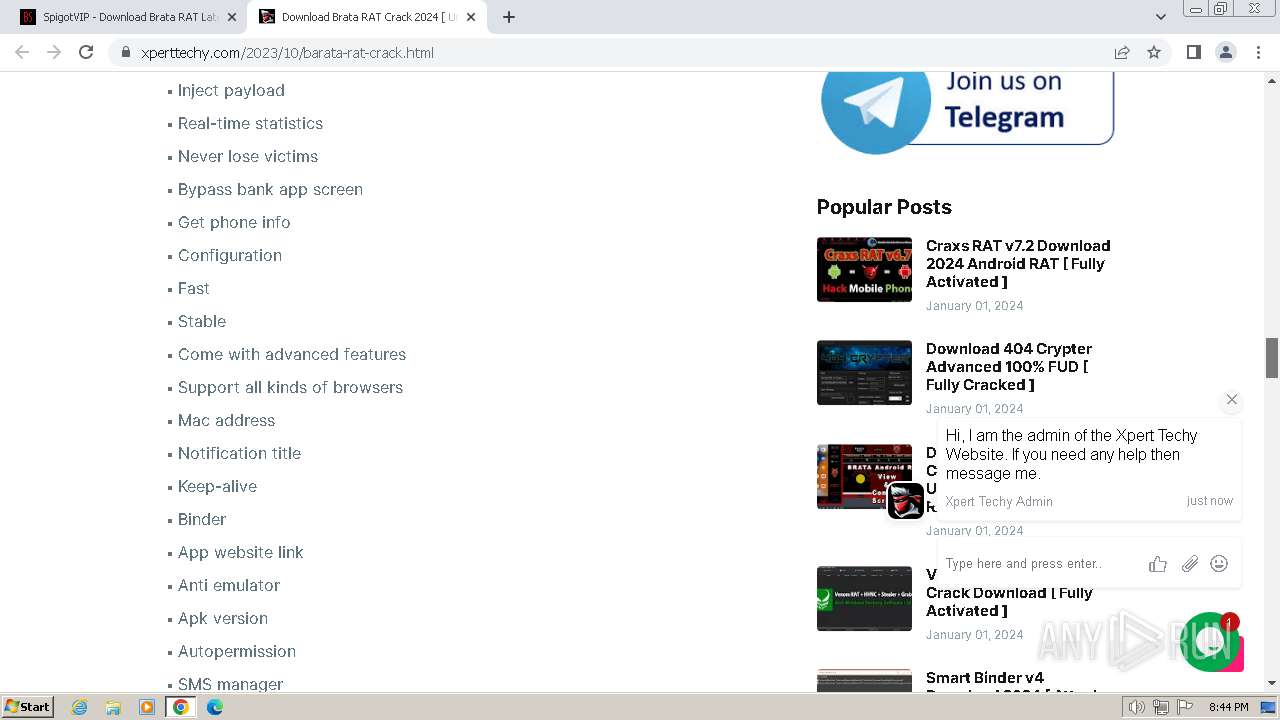The height and width of the screenshot is (720, 1280).
Task: Toggle the browser side panel
Action: click(x=1193, y=52)
